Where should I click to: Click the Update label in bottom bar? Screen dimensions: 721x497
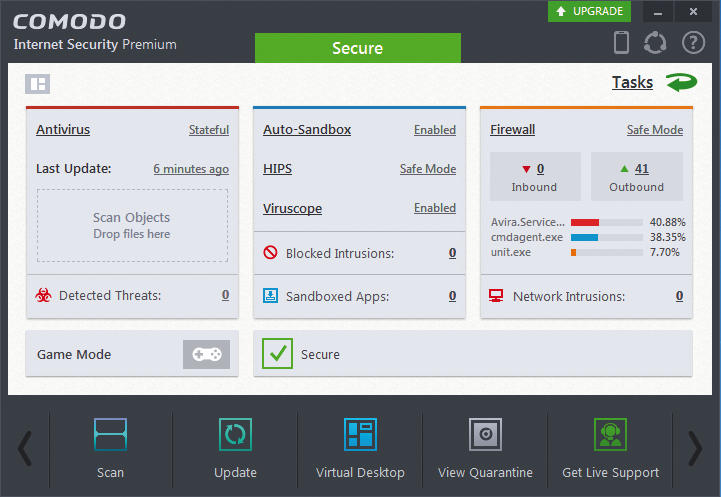235,473
